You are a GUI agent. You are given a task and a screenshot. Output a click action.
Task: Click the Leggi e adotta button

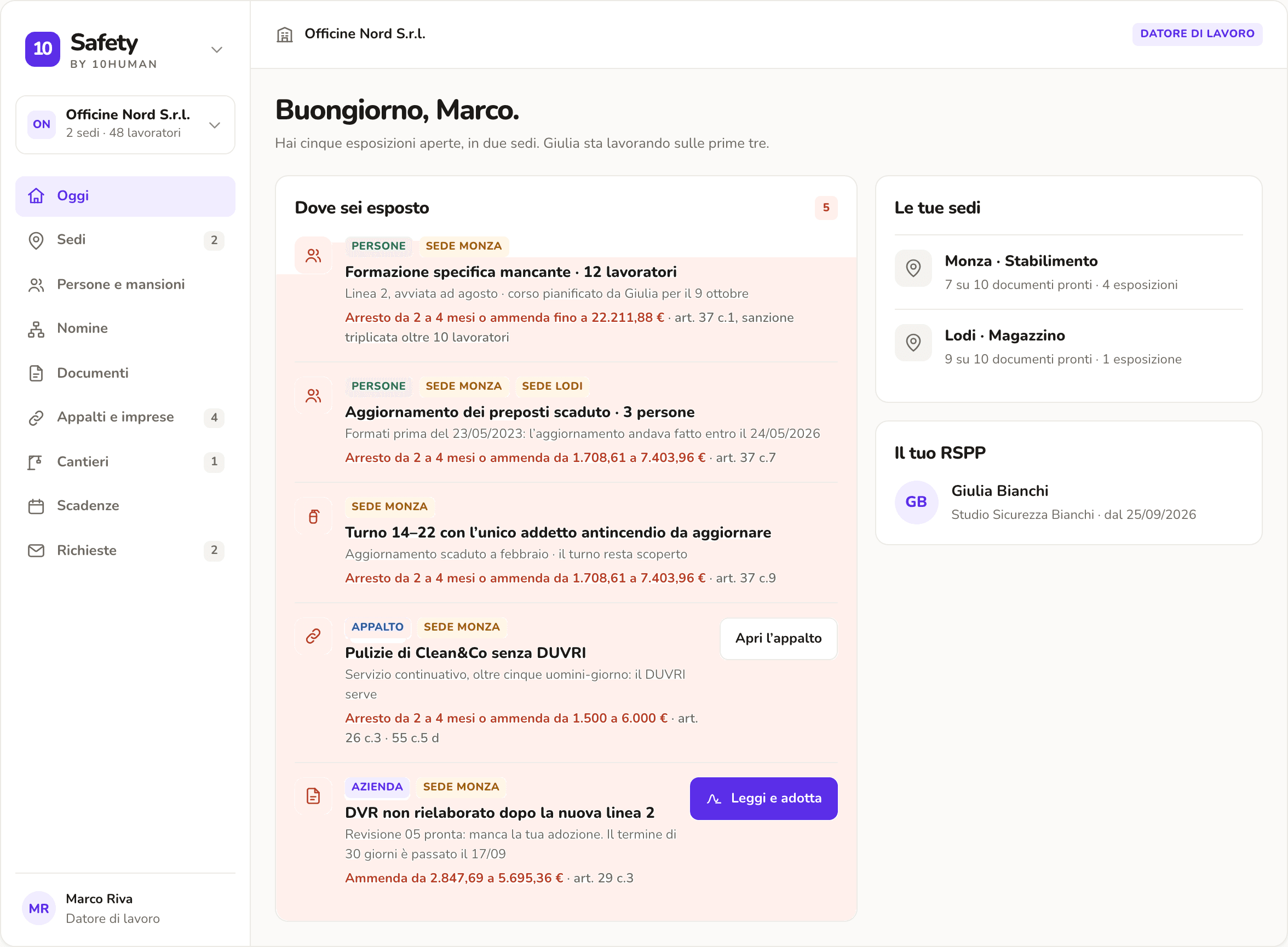click(763, 799)
